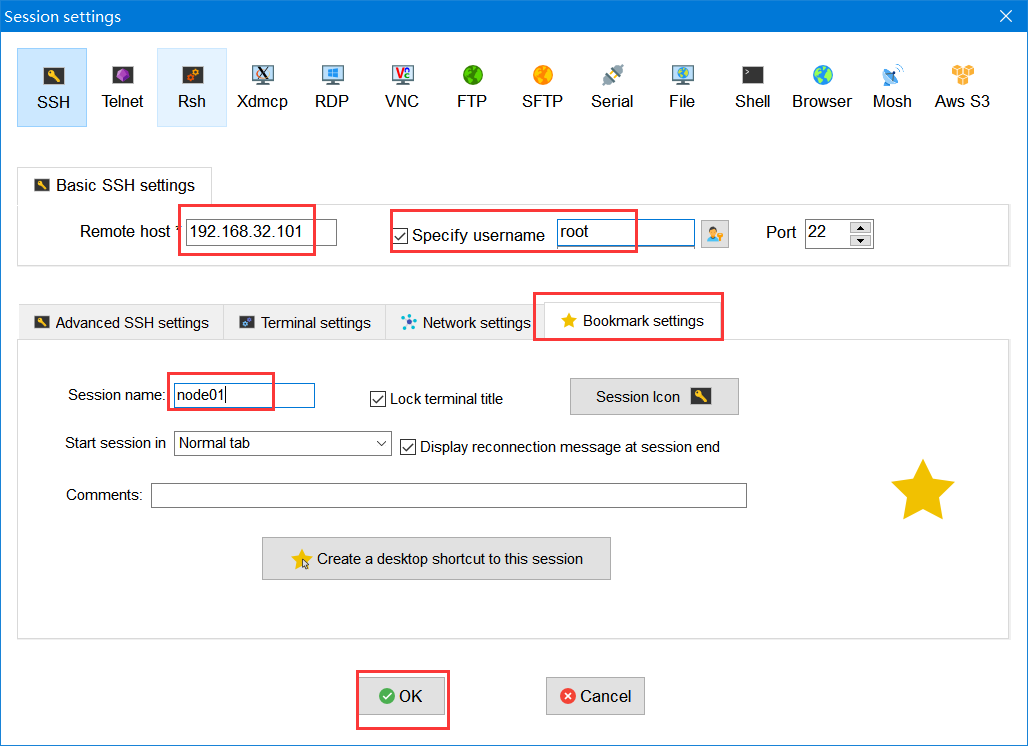Choose the FTP session type
The height and width of the screenshot is (746, 1028).
pos(472,87)
